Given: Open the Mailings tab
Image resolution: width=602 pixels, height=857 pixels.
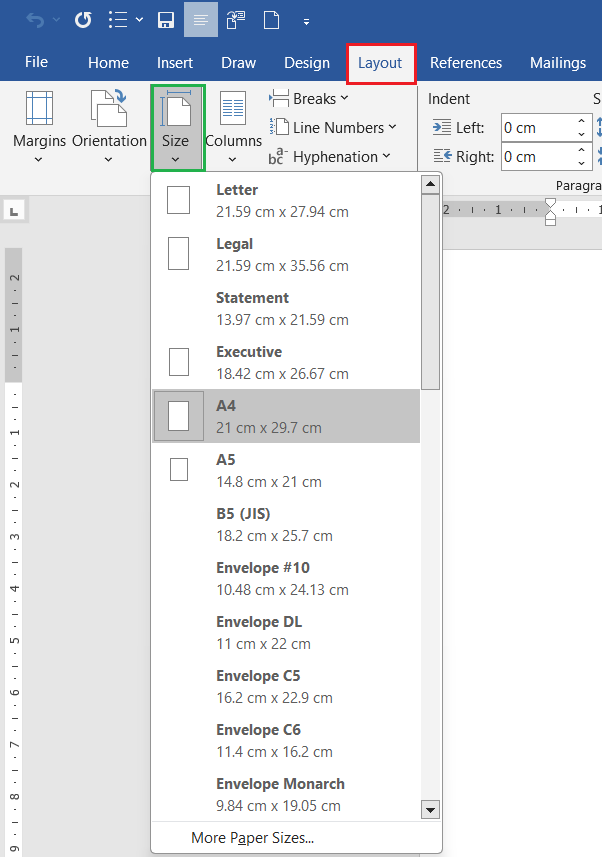Looking at the screenshot, I should tap(558, 63).
